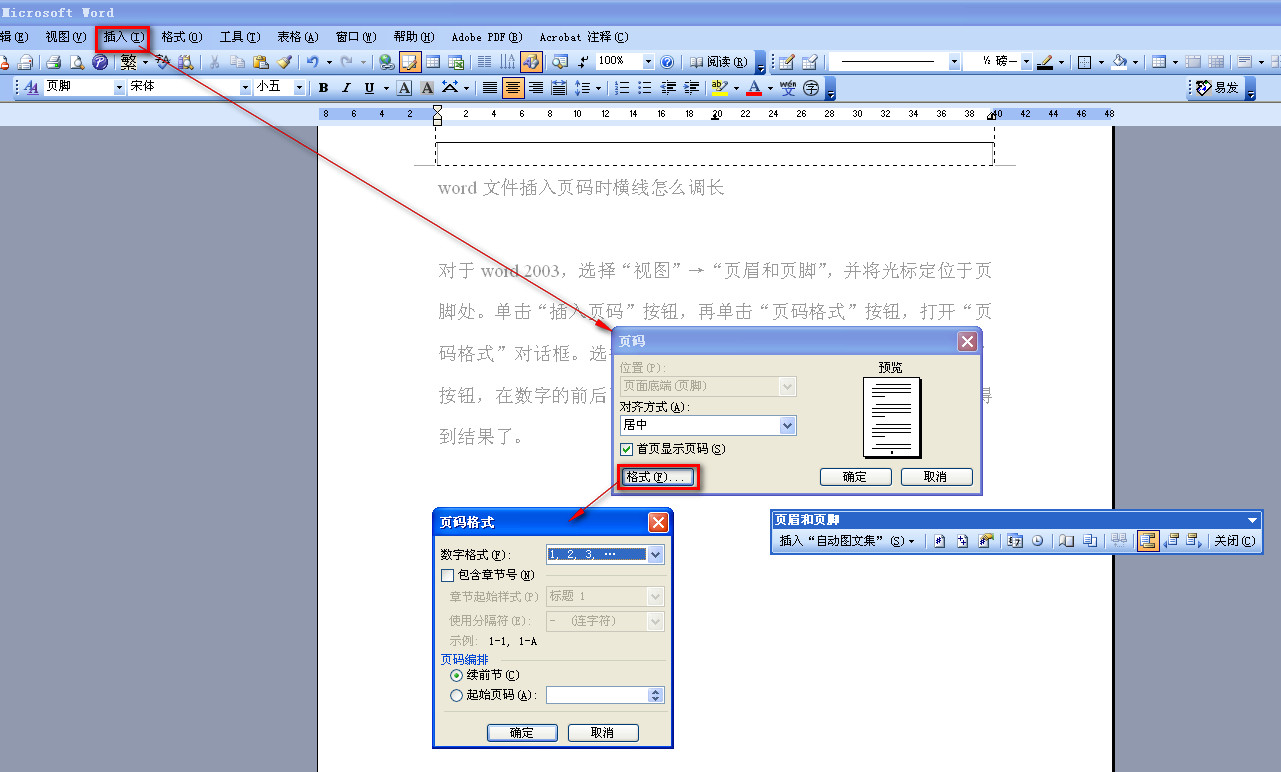
Task: Open the style dropdown showing 页脚
Action: [x=120, y=87]
